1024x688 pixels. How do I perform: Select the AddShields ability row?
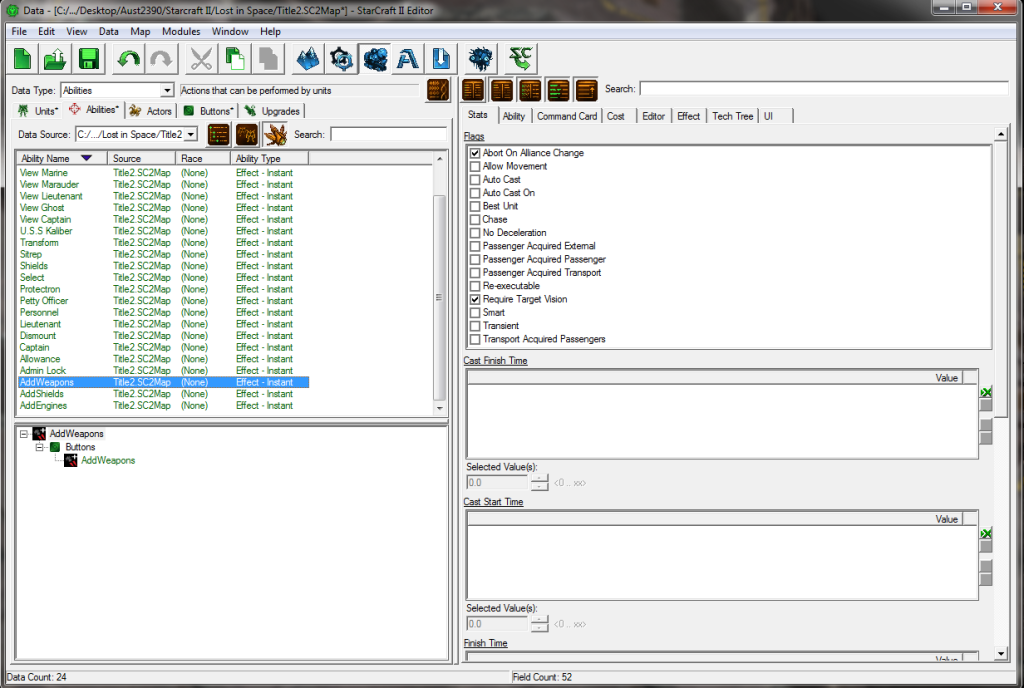[x=163, y=394]
